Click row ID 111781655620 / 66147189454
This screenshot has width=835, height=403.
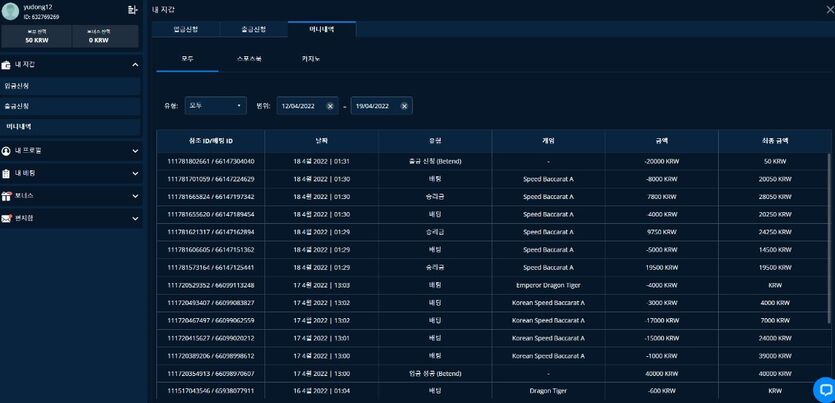pyautogui.click(x=210, y=215)
